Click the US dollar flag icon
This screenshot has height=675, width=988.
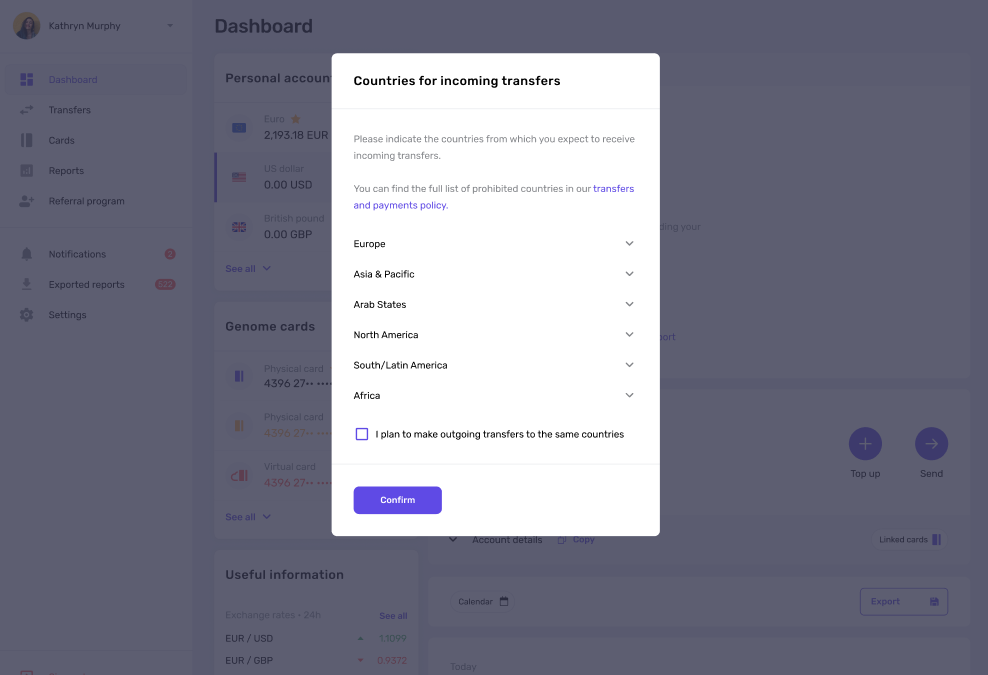click(239, 177)
